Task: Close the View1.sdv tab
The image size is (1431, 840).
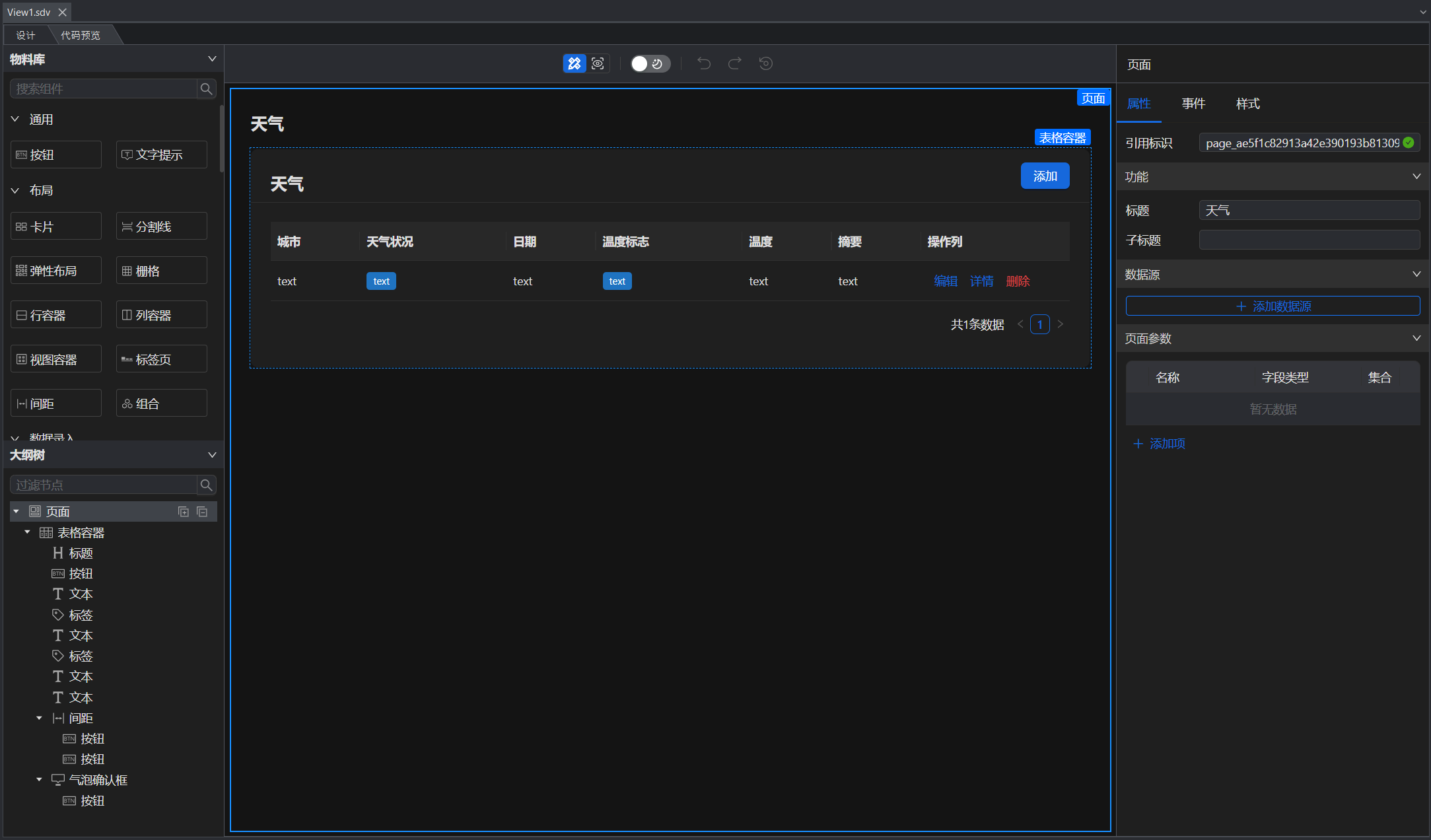Action: pos(63,13)
